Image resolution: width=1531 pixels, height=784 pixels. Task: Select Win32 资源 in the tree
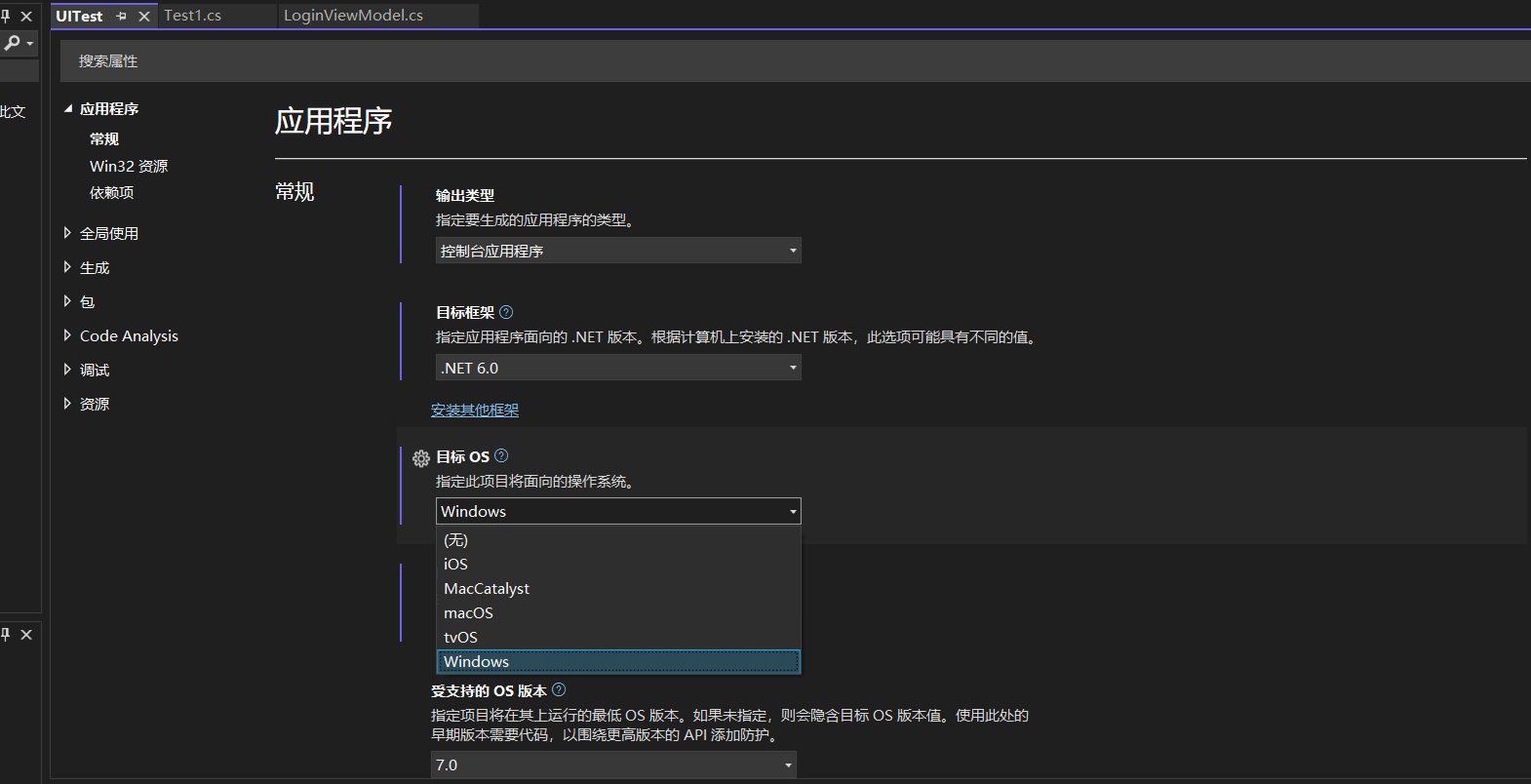(x=129, y=166)
